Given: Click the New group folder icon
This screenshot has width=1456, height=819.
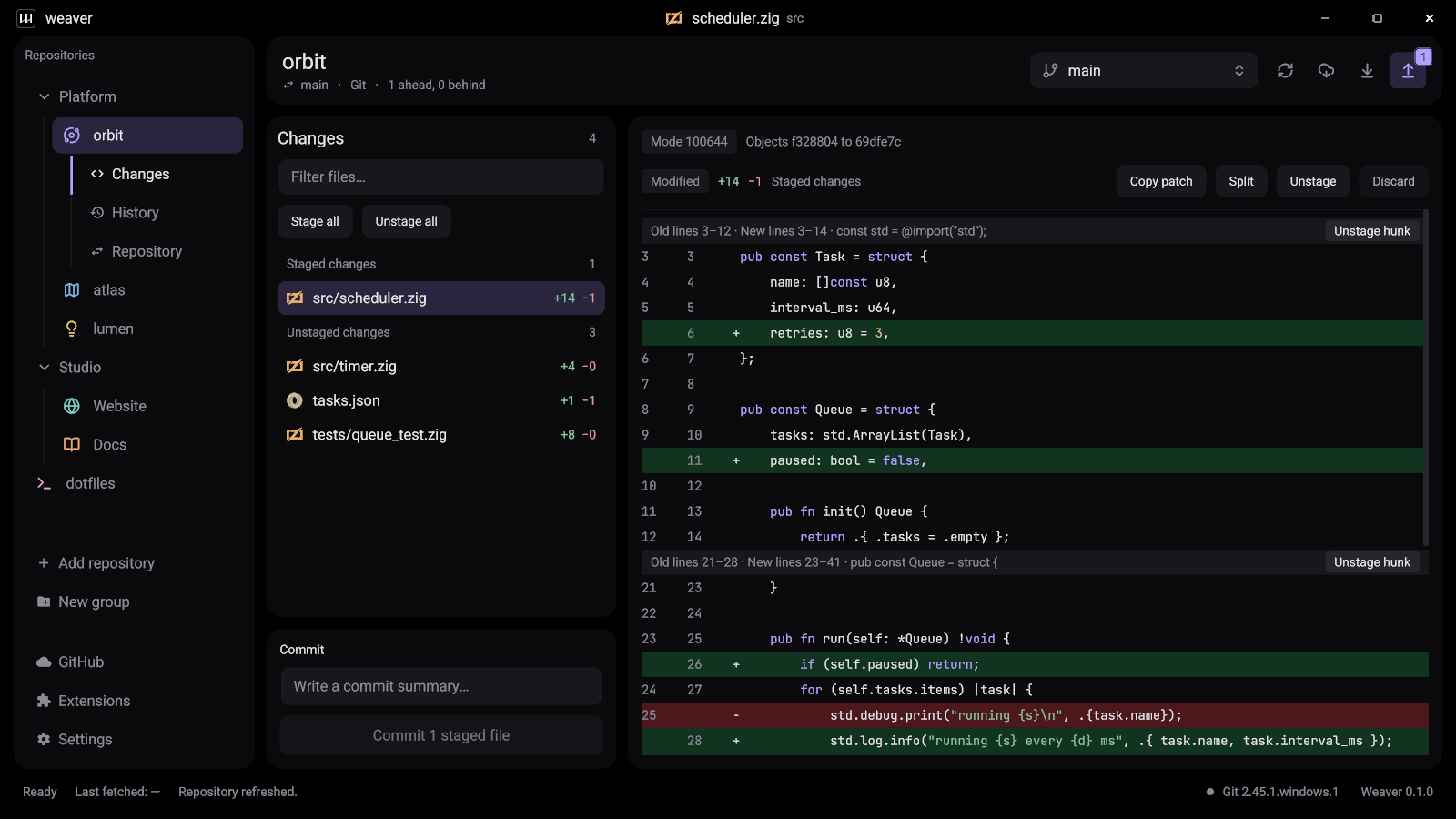Looking at the screenshot, I should pos(44,602).
